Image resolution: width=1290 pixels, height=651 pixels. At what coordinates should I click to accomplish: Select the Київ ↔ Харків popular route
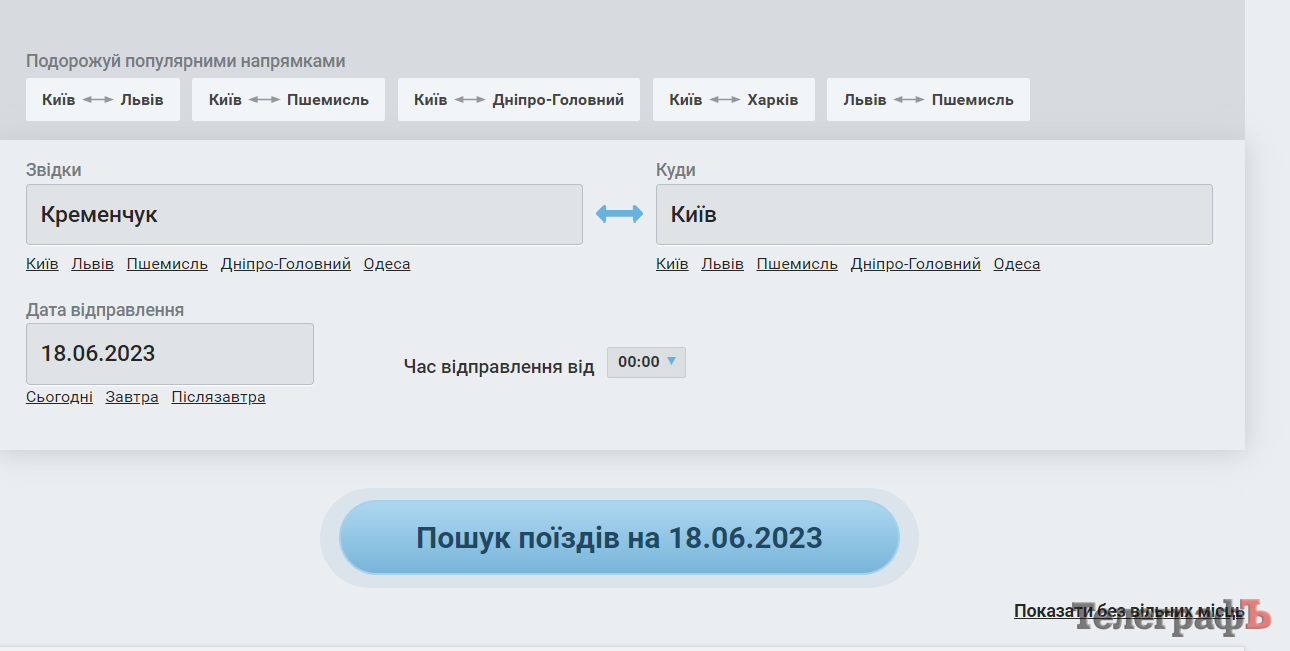tap(733, 100)
